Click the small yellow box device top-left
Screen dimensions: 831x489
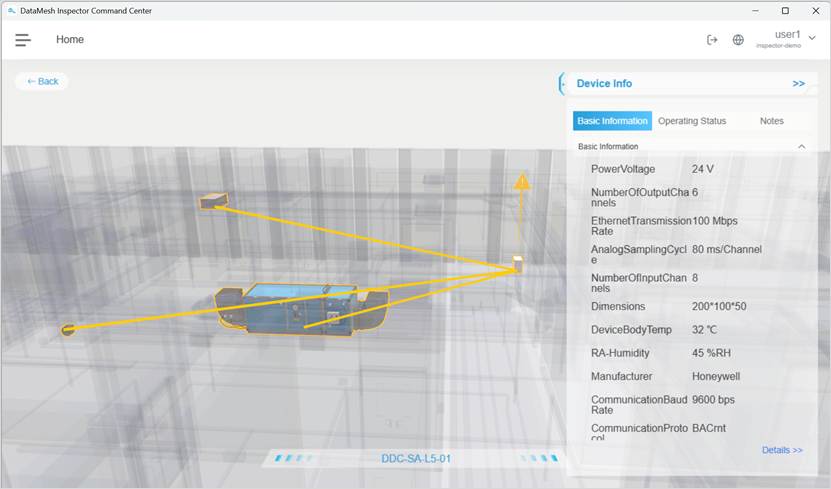click(x=212, y=202)
